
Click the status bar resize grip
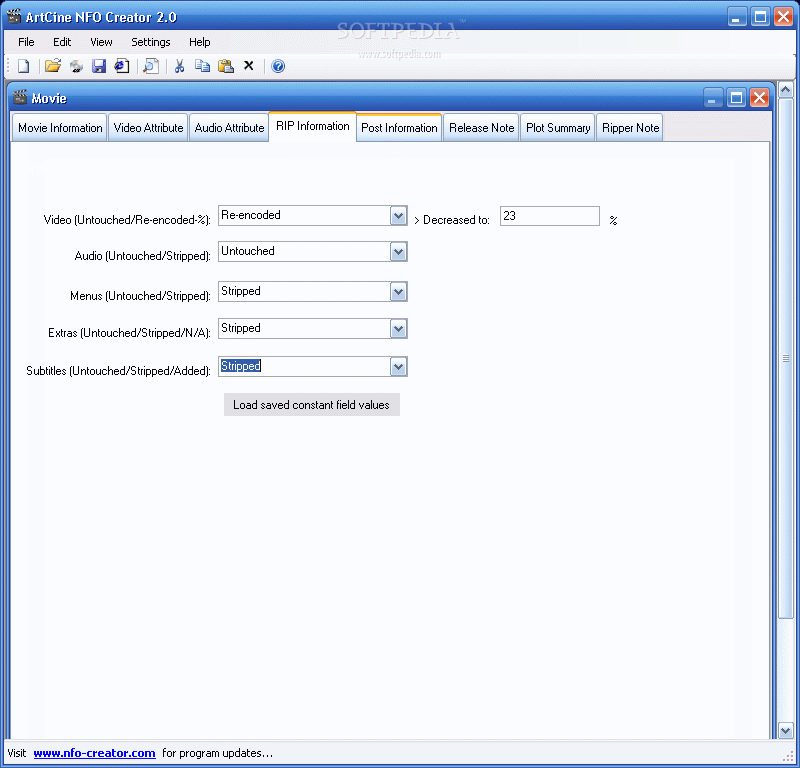click(x=789, y=756)
